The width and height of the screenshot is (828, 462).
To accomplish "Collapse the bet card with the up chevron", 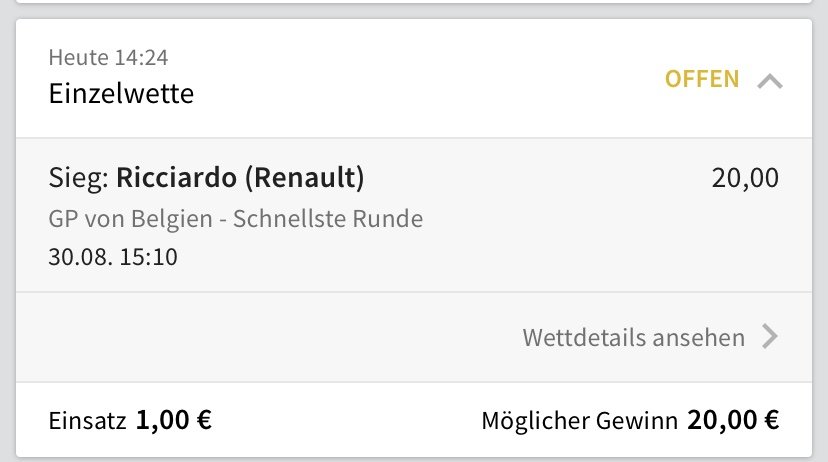I will (x=770, y=81).
